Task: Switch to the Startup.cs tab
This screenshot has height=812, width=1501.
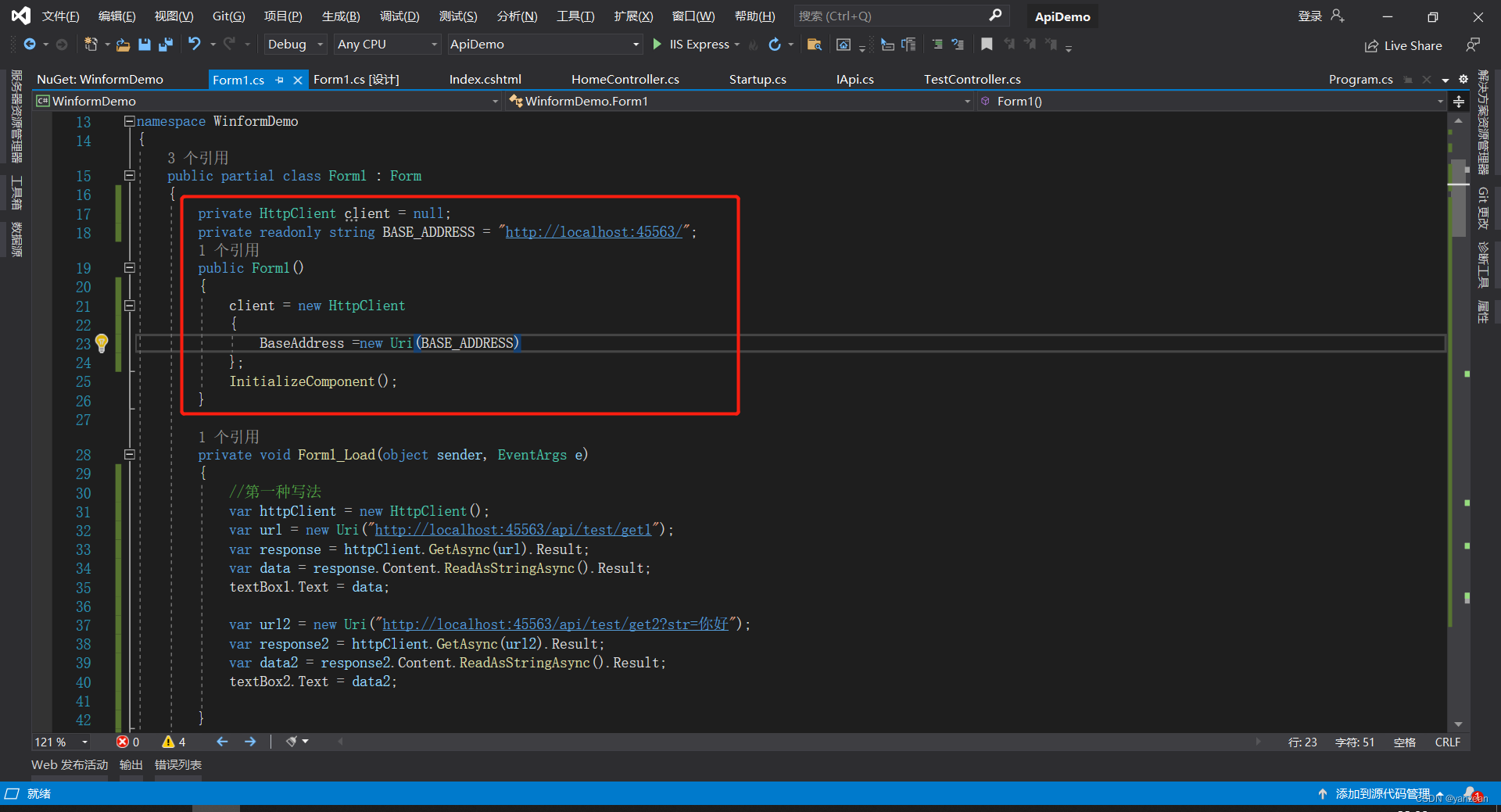Action: [758, 79]
